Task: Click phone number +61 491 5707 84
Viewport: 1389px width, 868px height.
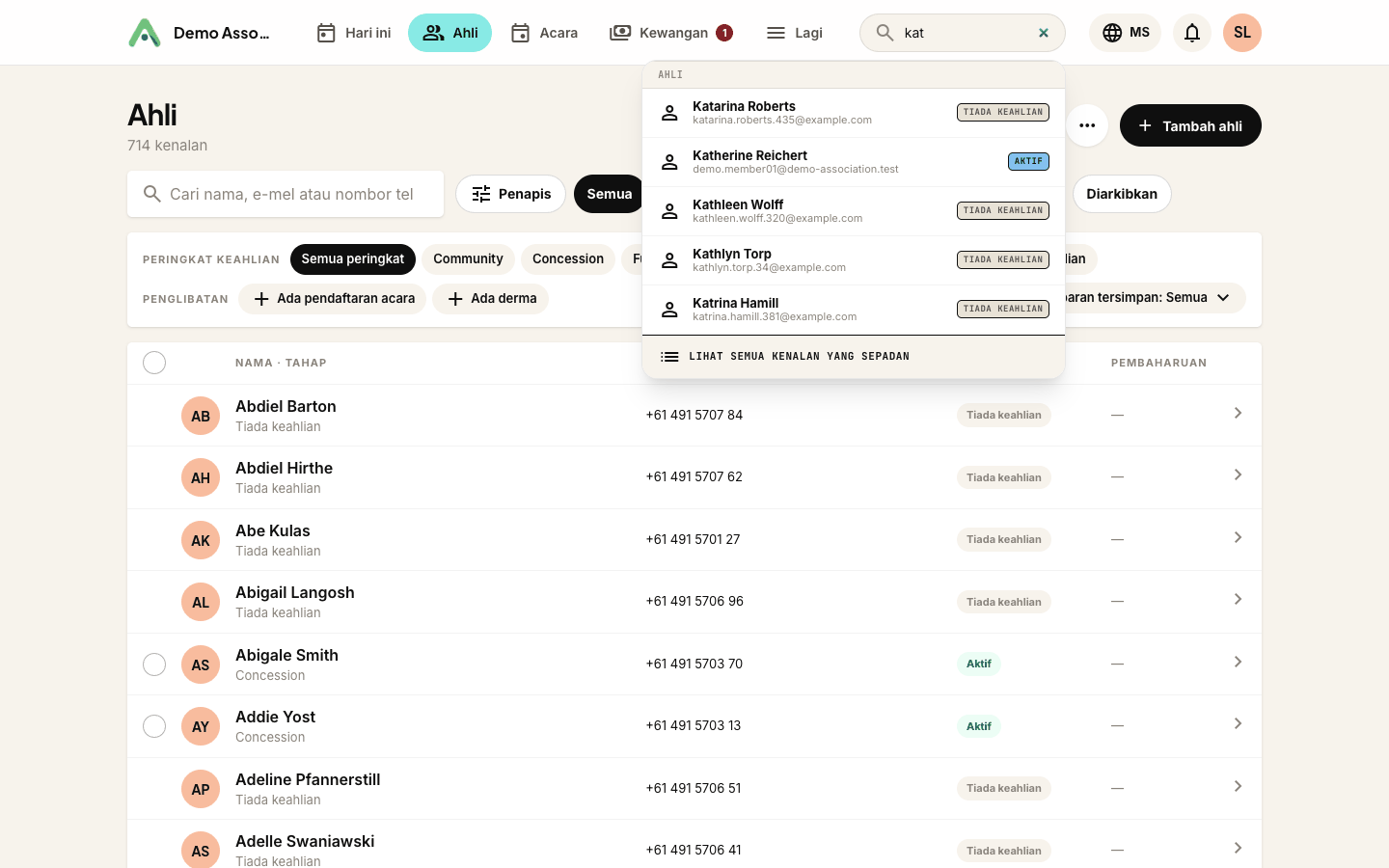Action: pos(694,415)
